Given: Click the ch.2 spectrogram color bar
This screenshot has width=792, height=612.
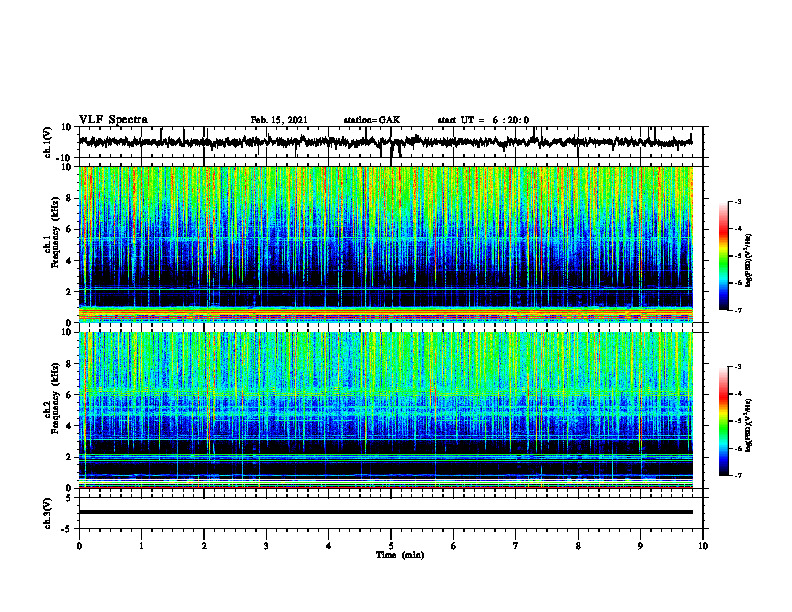Looking at the screenshot, I should click(x=723, y=421).
